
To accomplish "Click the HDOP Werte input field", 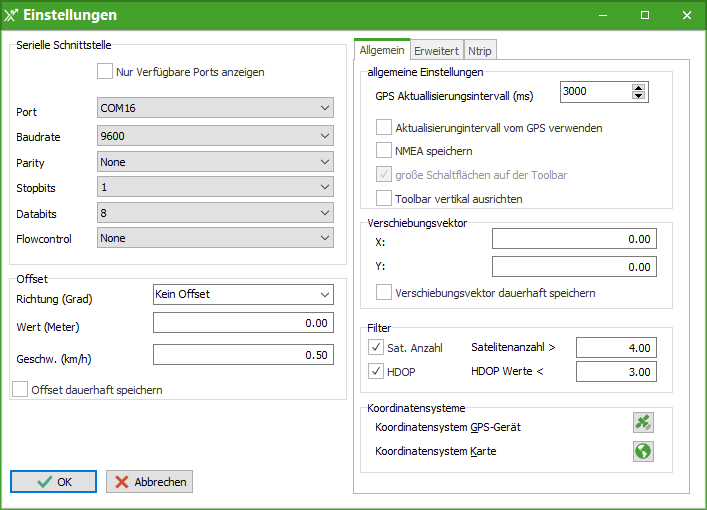I will 616,372.
